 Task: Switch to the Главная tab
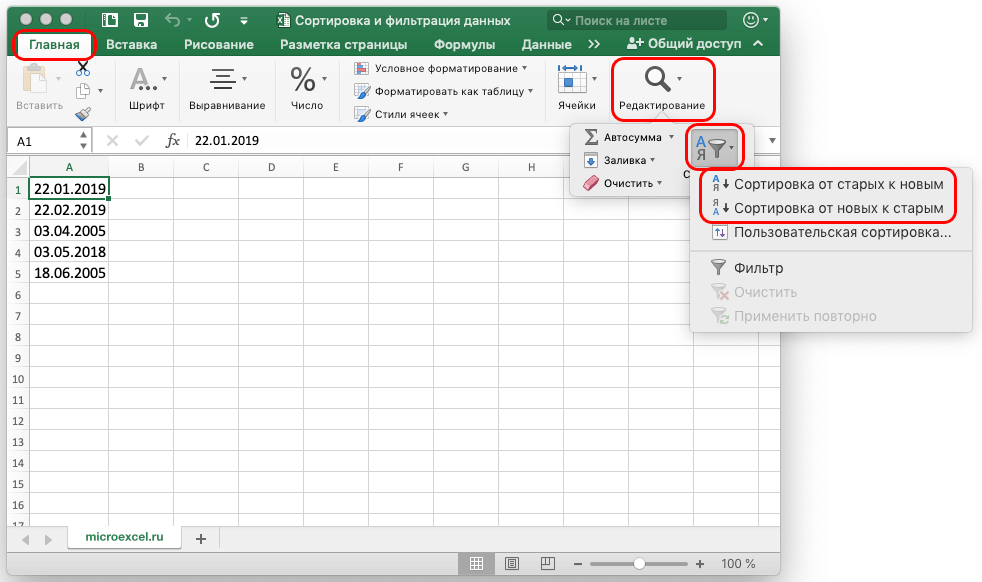pyautogui.click(x=54, y=44)
